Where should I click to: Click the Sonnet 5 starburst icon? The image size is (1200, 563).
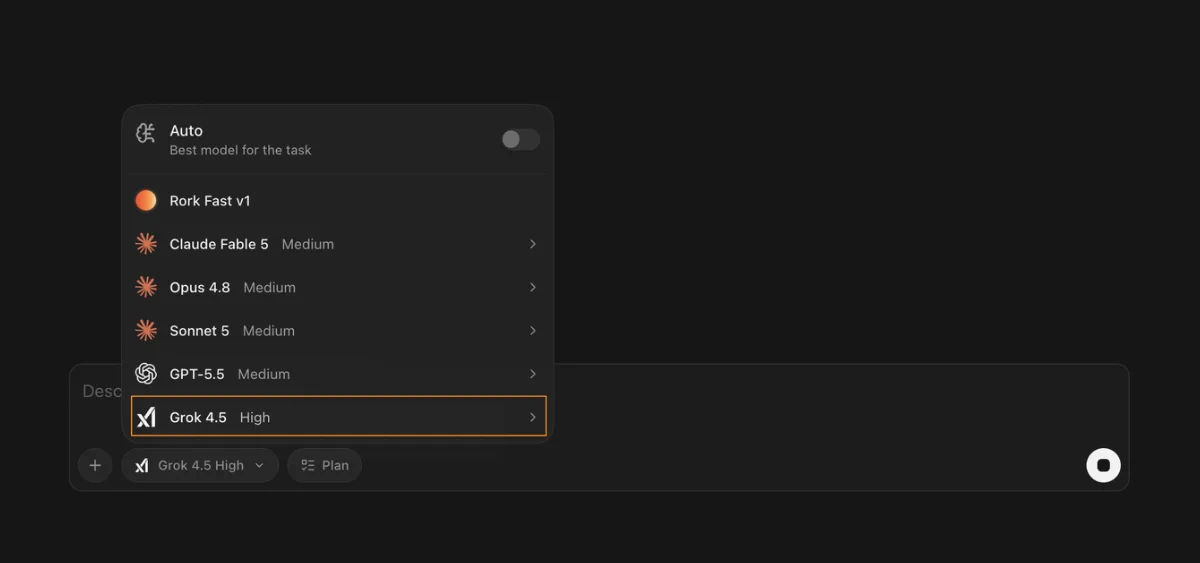click(146, 330)
